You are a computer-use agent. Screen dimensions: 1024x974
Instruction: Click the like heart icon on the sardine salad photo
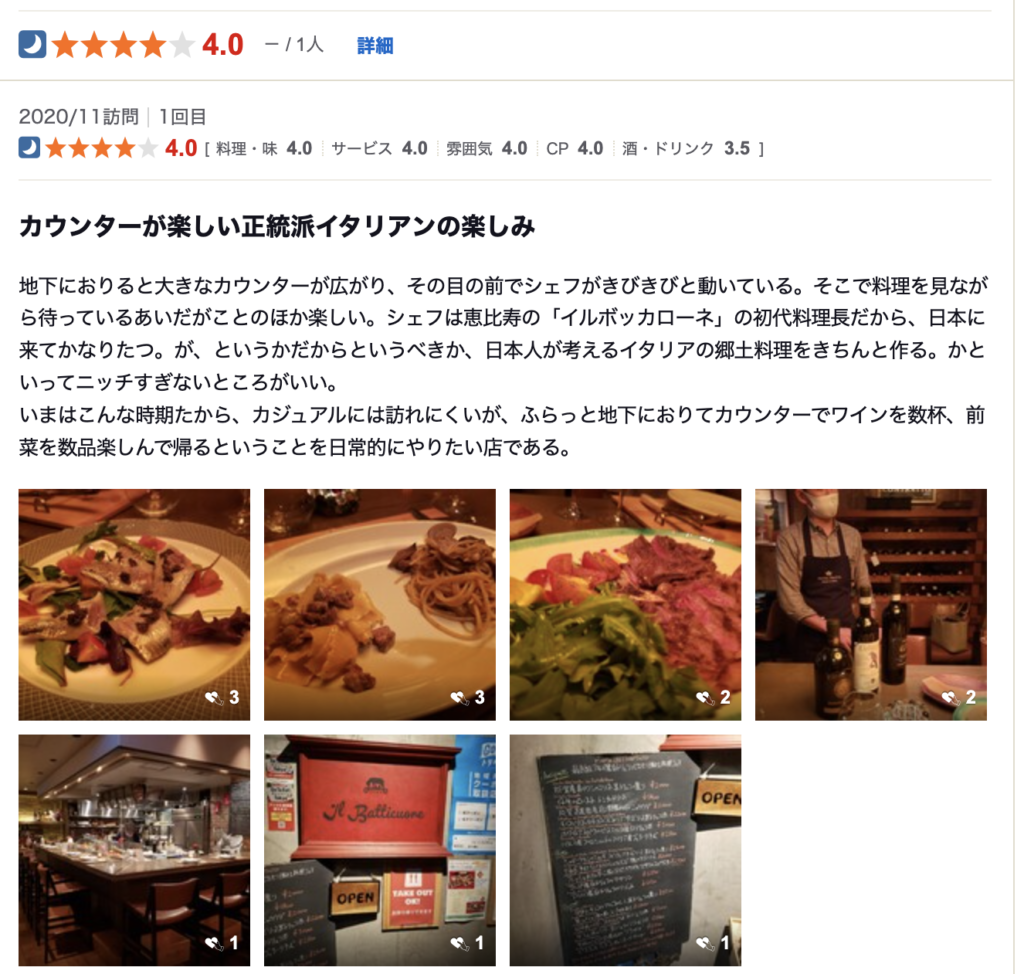214,698
